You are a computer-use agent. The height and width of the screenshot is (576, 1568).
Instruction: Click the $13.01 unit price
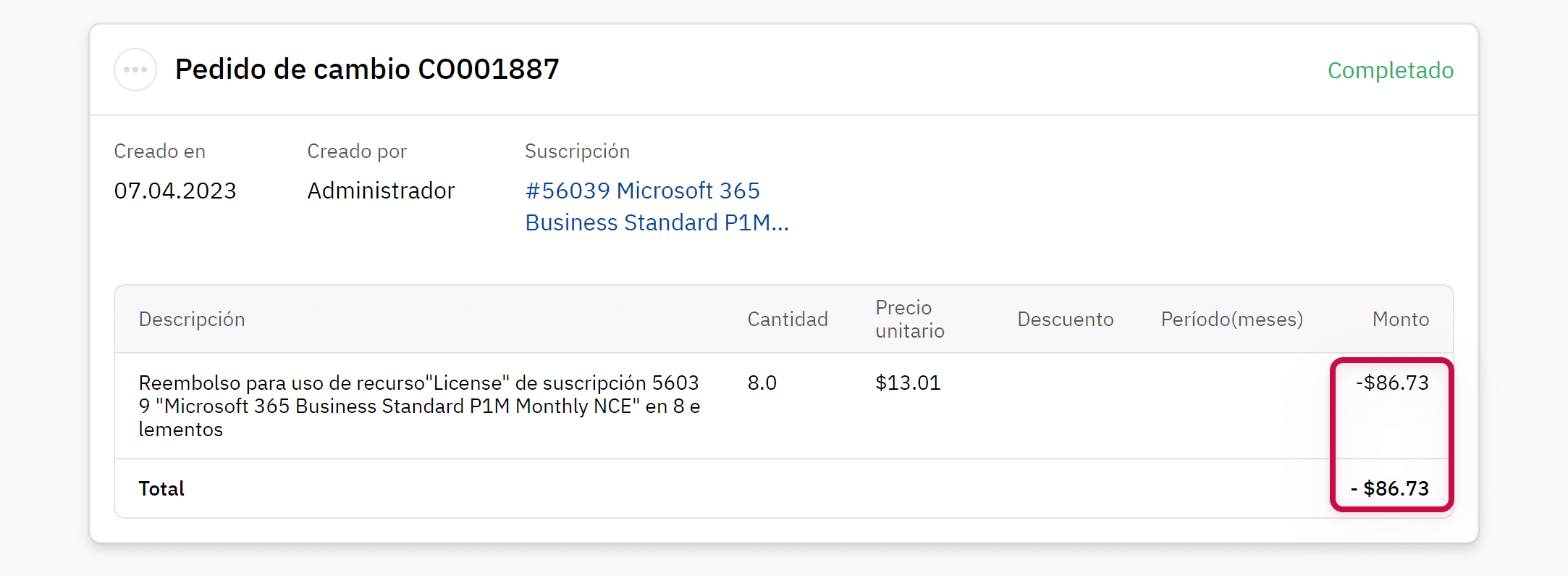click(908, 383)
